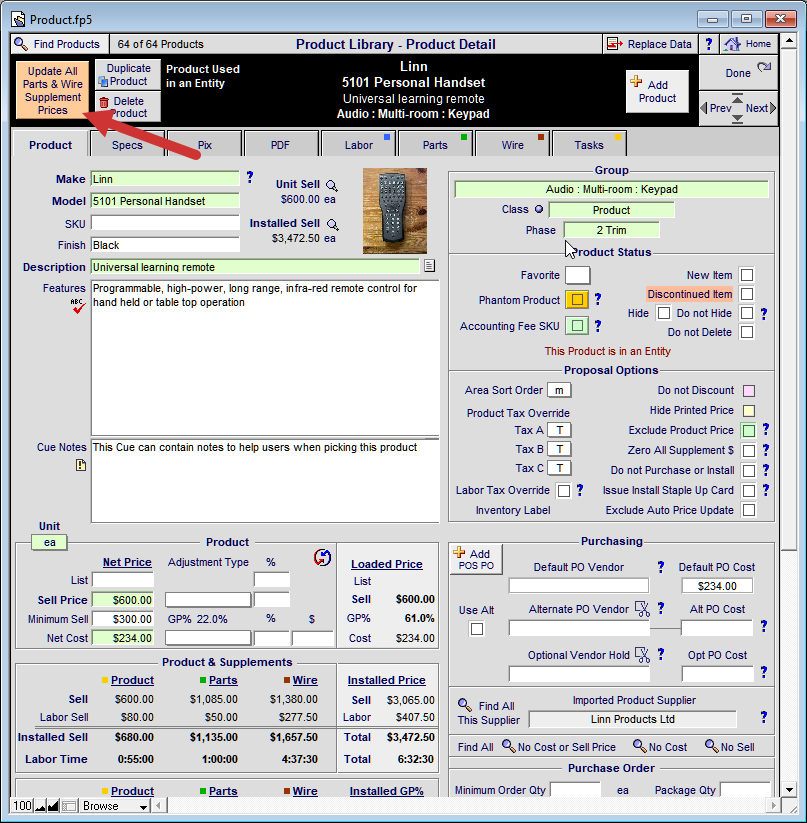The image size is (807, 823).
Task: Open help for Accounting Fee SKU
Action: pyautogui.click(x=598, y=326)
